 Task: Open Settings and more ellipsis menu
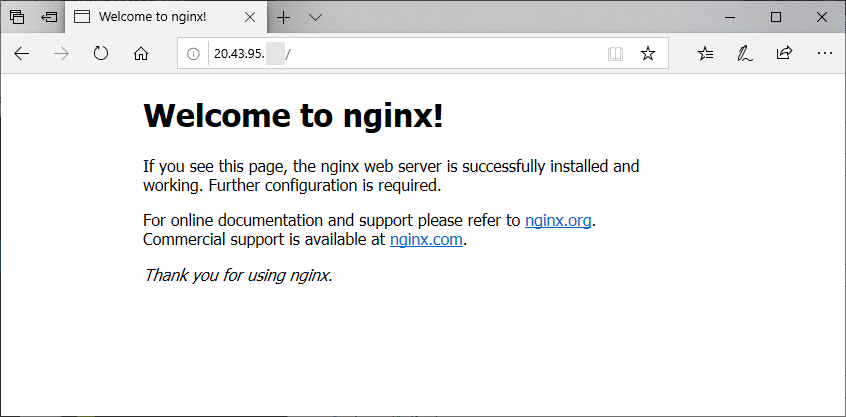click(x=825, y=53)
